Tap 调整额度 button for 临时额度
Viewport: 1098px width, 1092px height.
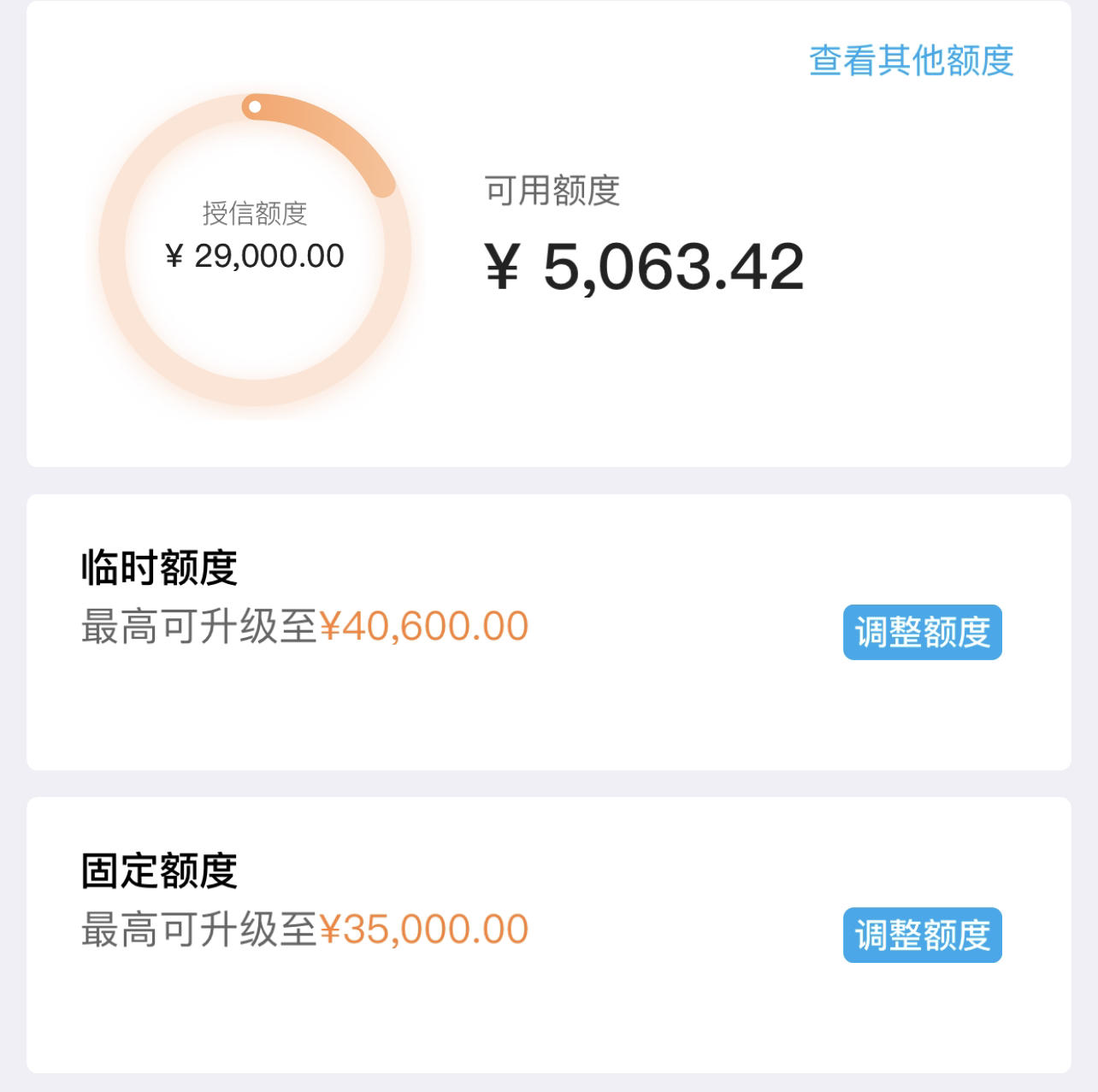tap(922, 632)
